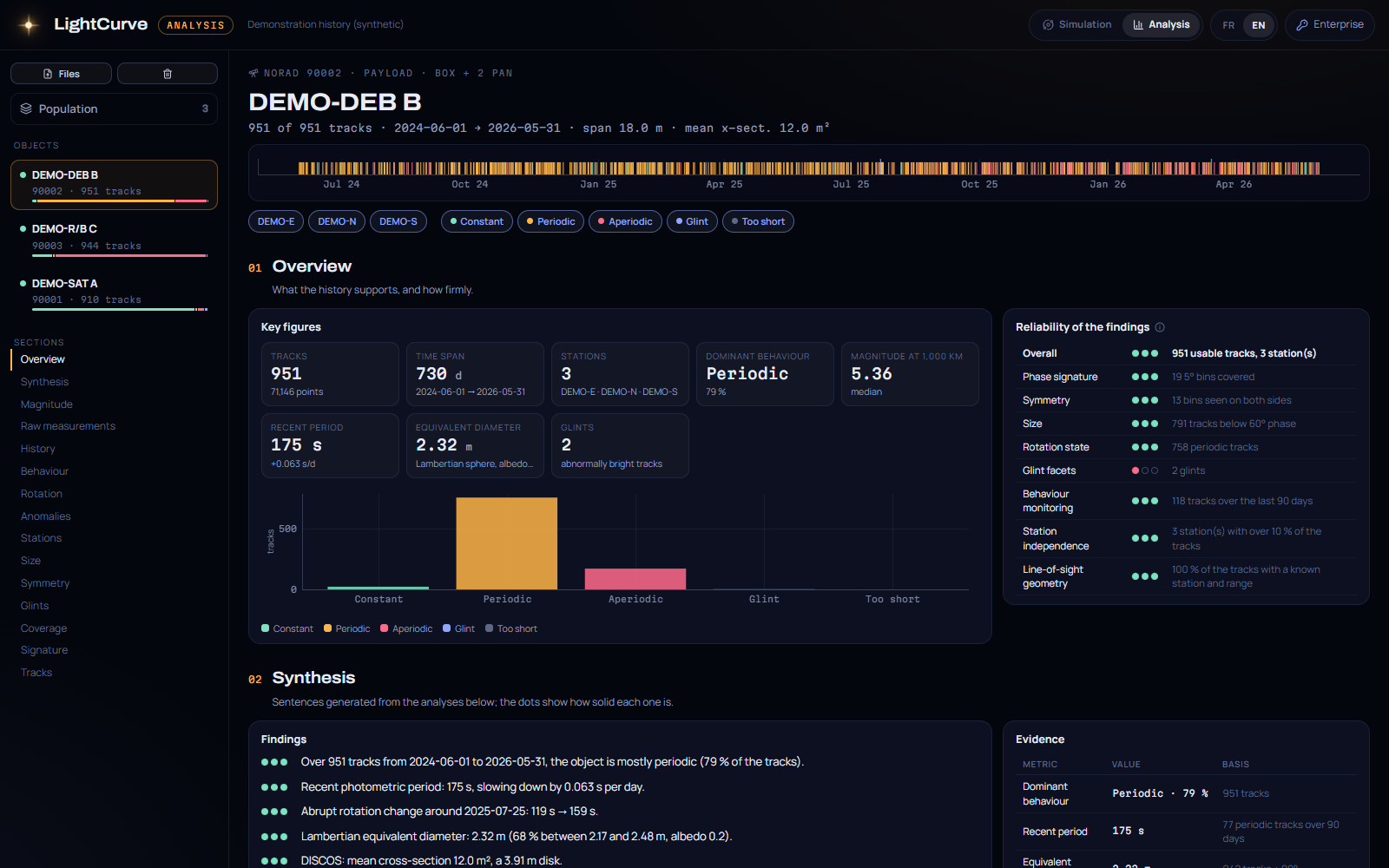Click the satellite icon before NORAD 90002
This screenshot has height=868, width=1389.
pos(253,74)
